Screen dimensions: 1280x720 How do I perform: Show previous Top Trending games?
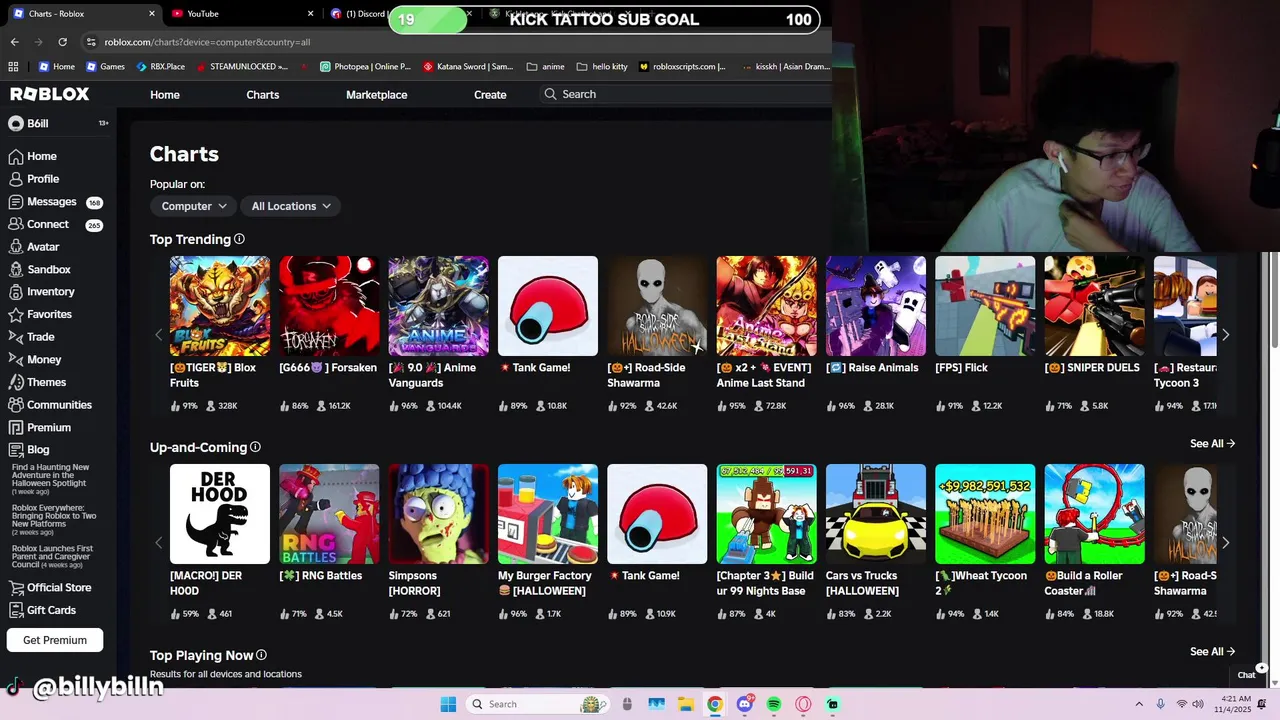pos(158,335)
